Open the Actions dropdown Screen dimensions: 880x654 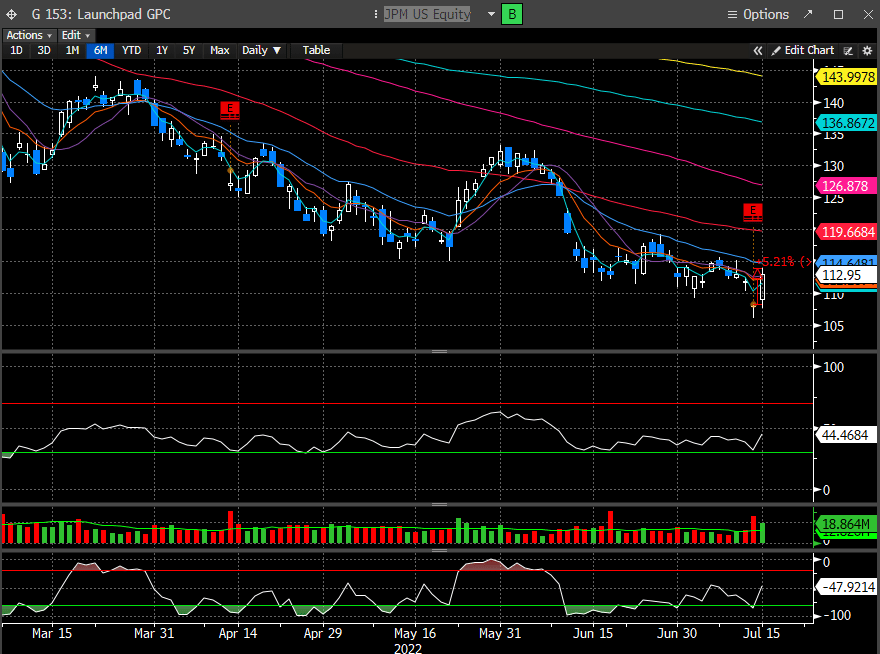(x=29, y=35)
